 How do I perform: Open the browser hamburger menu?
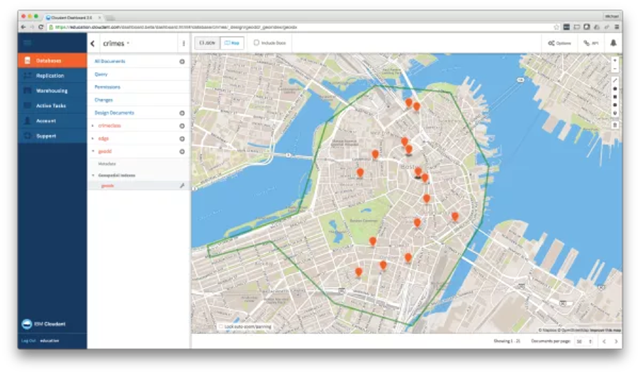(616, 27)
